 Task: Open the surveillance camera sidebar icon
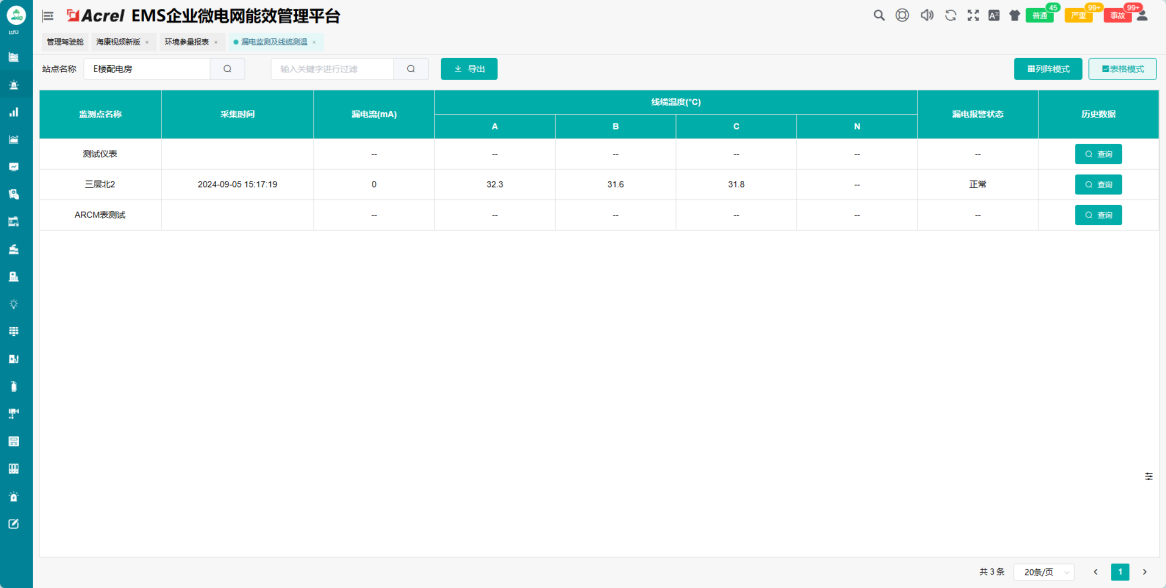13,414
